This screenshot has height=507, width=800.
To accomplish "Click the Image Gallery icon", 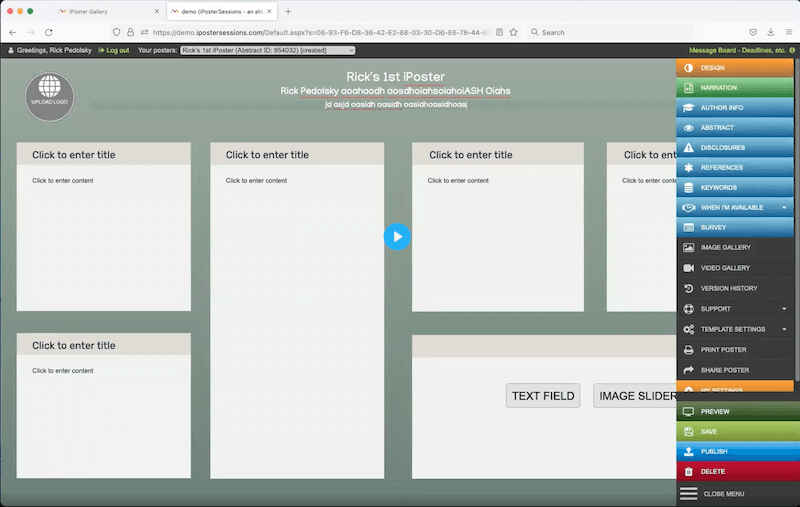I will 688,248.
